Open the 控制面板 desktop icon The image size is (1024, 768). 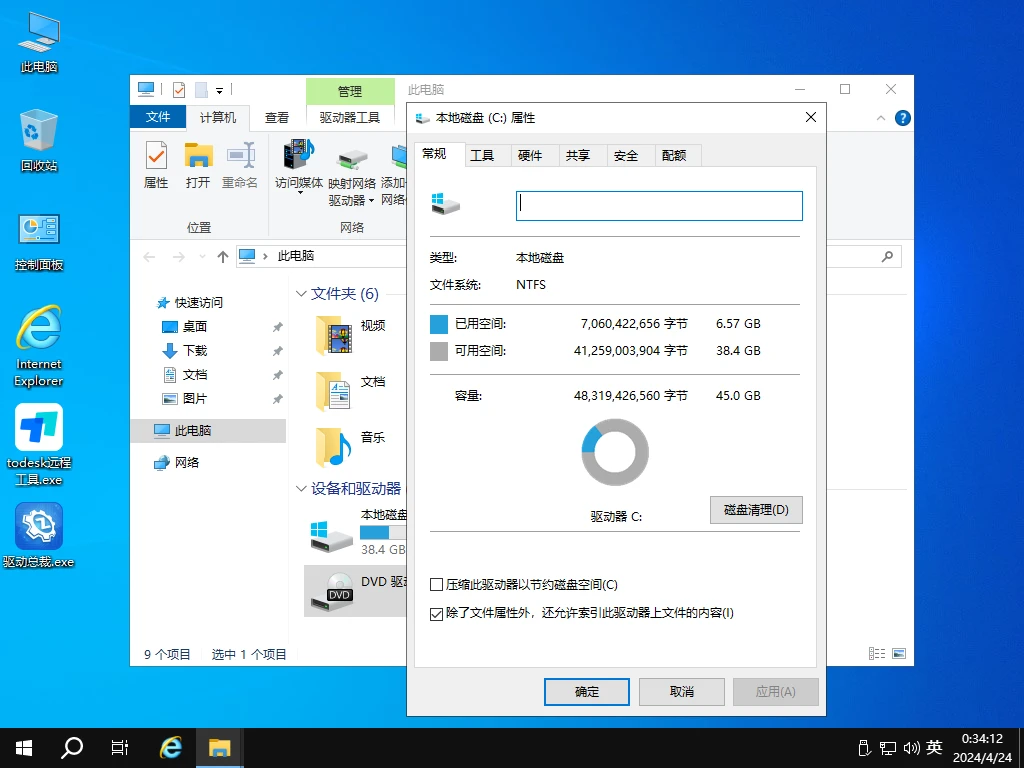[x=39, y=242]
